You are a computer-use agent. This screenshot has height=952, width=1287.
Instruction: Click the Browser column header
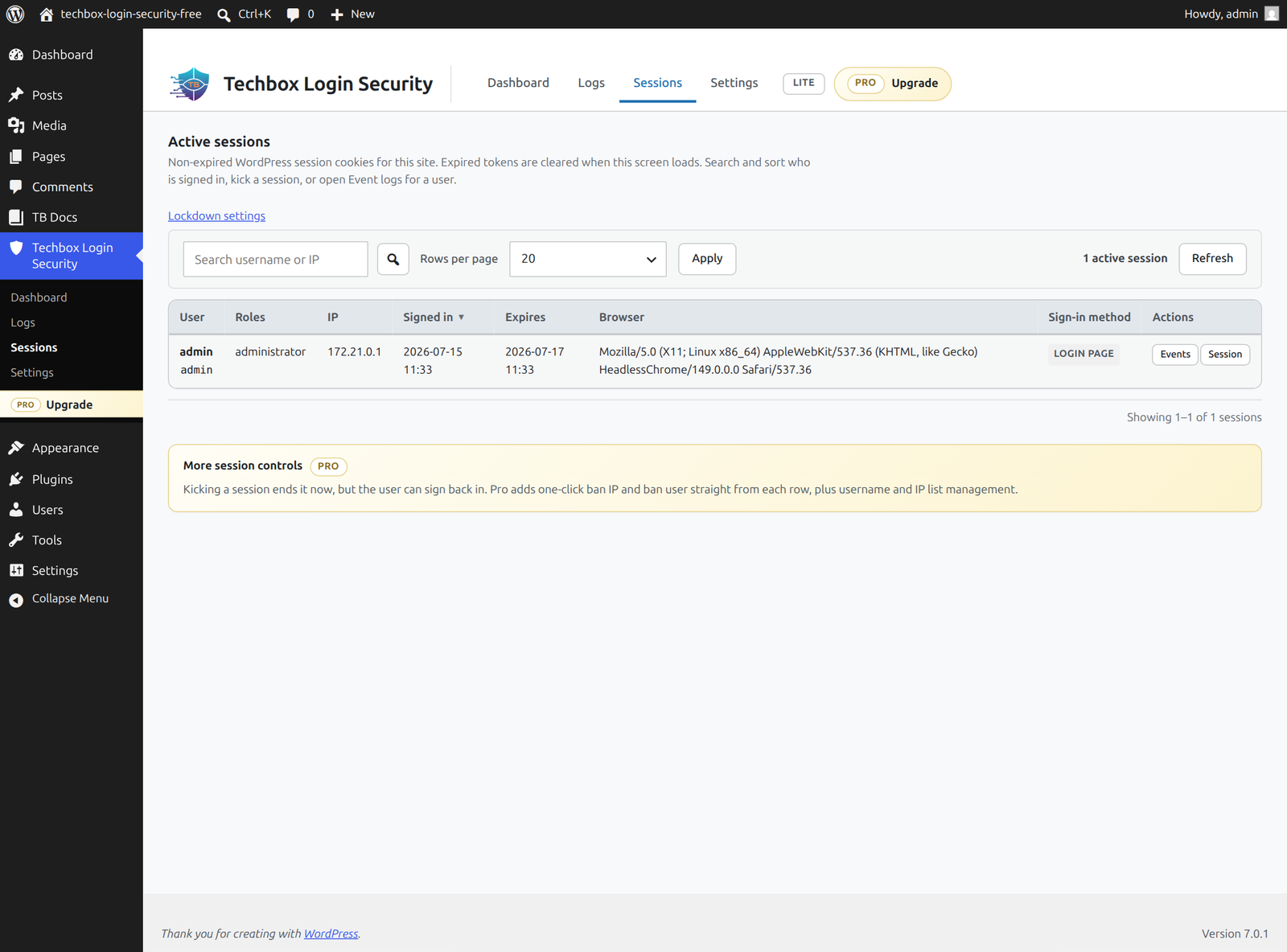[622, 318]
